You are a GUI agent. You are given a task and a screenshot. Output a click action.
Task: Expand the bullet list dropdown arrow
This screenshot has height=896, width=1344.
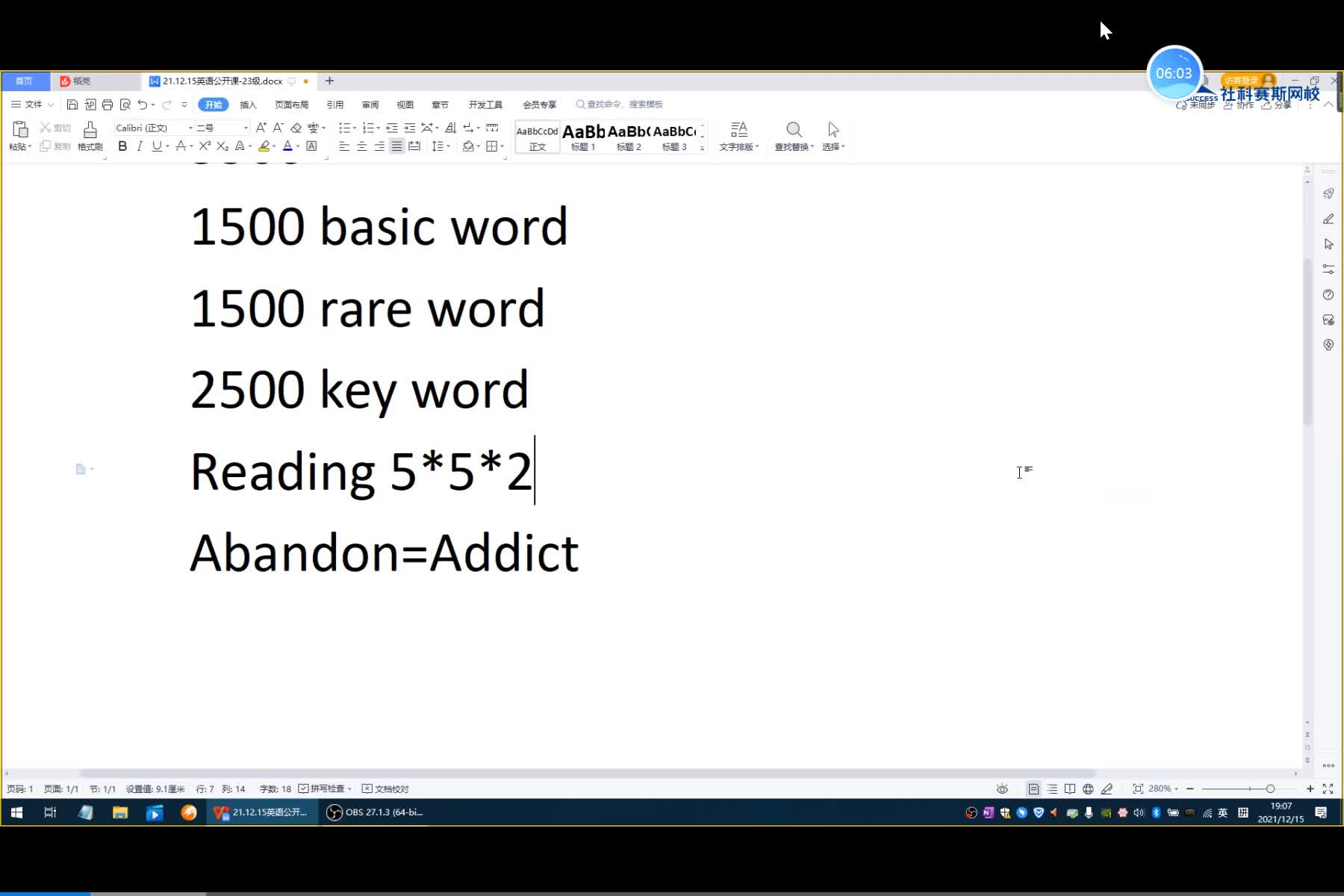tap(354, 128)
